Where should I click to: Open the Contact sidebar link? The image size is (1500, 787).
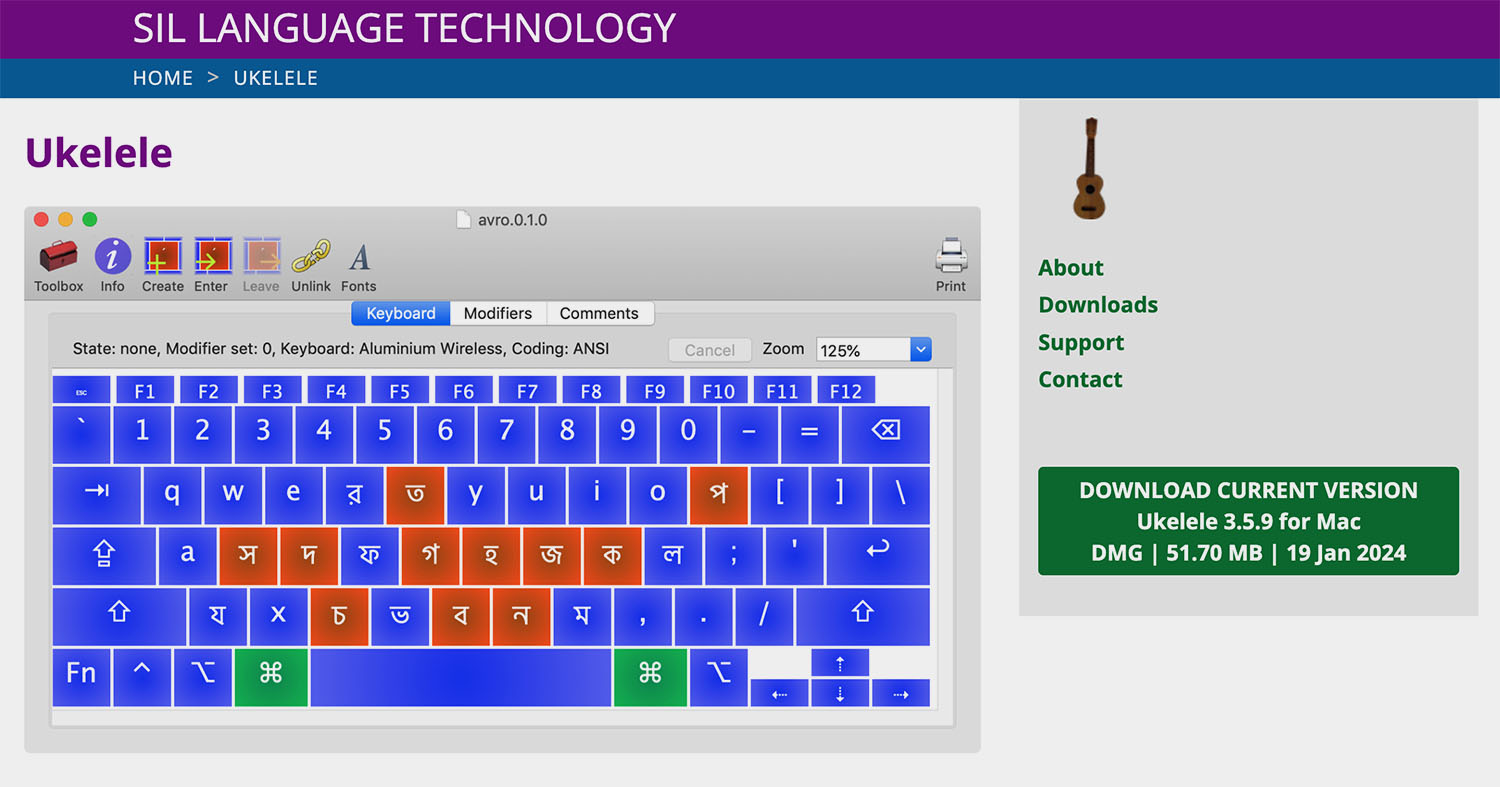click(1080, 379)
